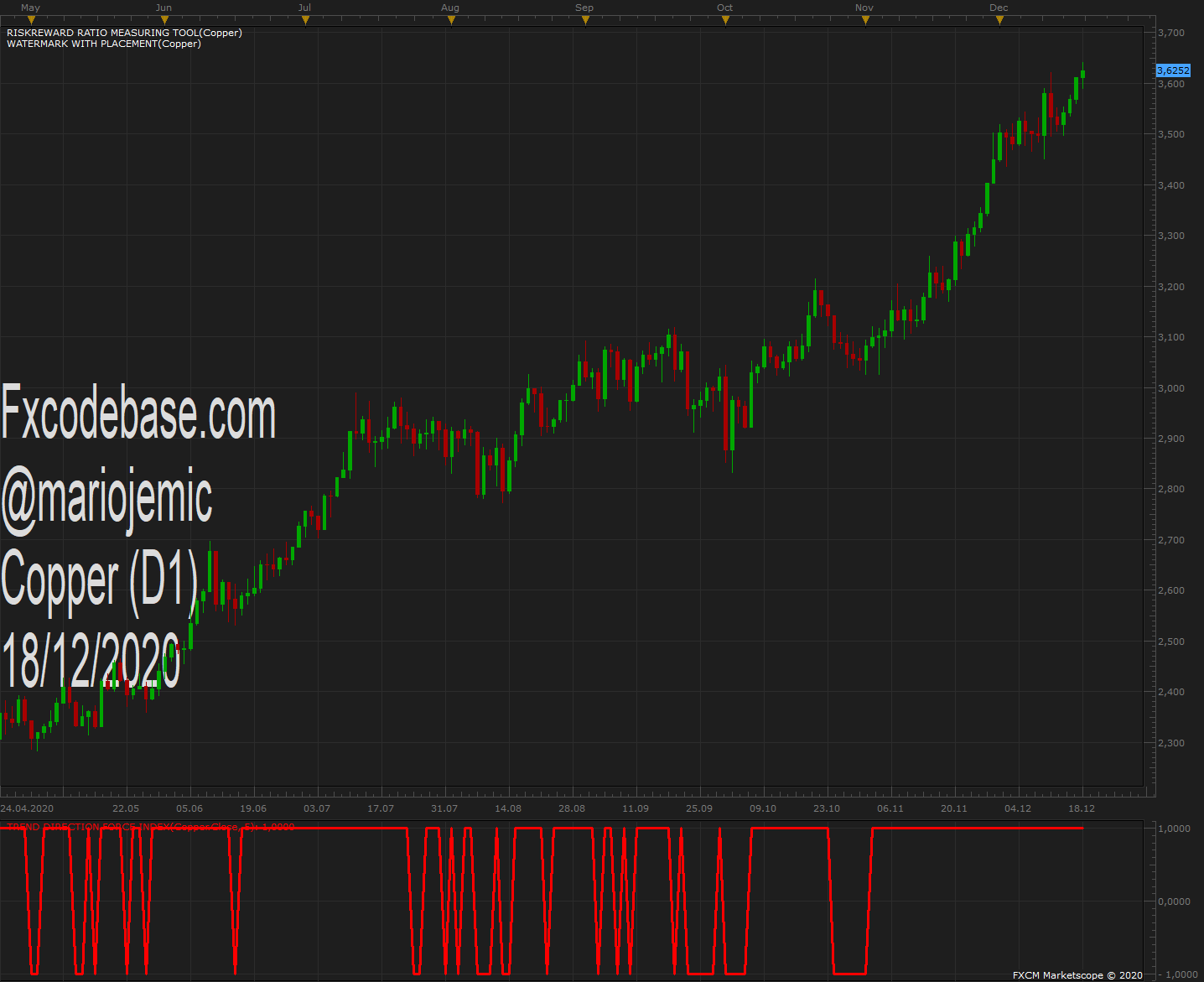This screenshot has width=1204, height=982.
Task: Click the 3,400 price axis label
Action: [x=1171, y=185]
